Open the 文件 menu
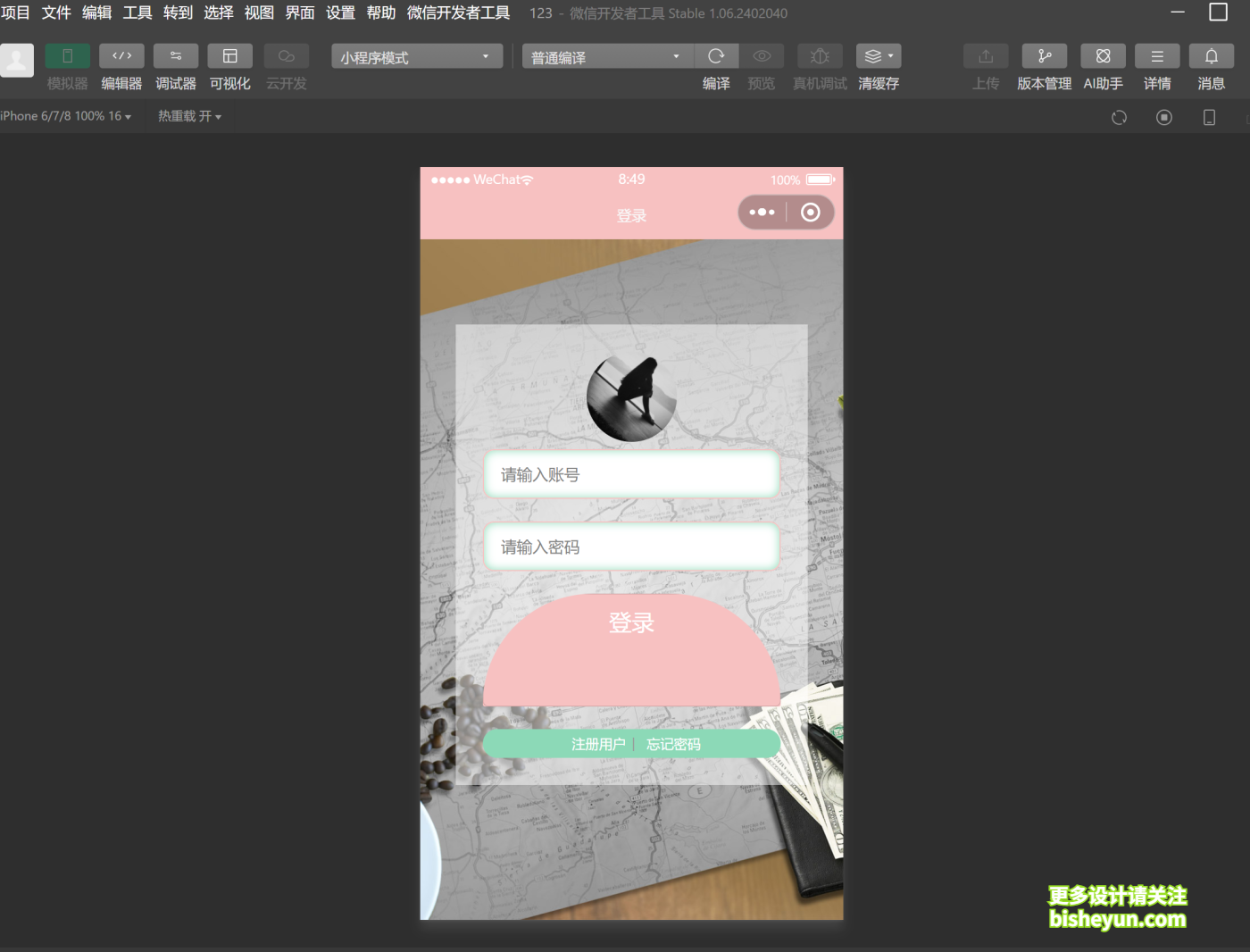The width and height of the screenshot is (1250, 952). pos(56,13)
